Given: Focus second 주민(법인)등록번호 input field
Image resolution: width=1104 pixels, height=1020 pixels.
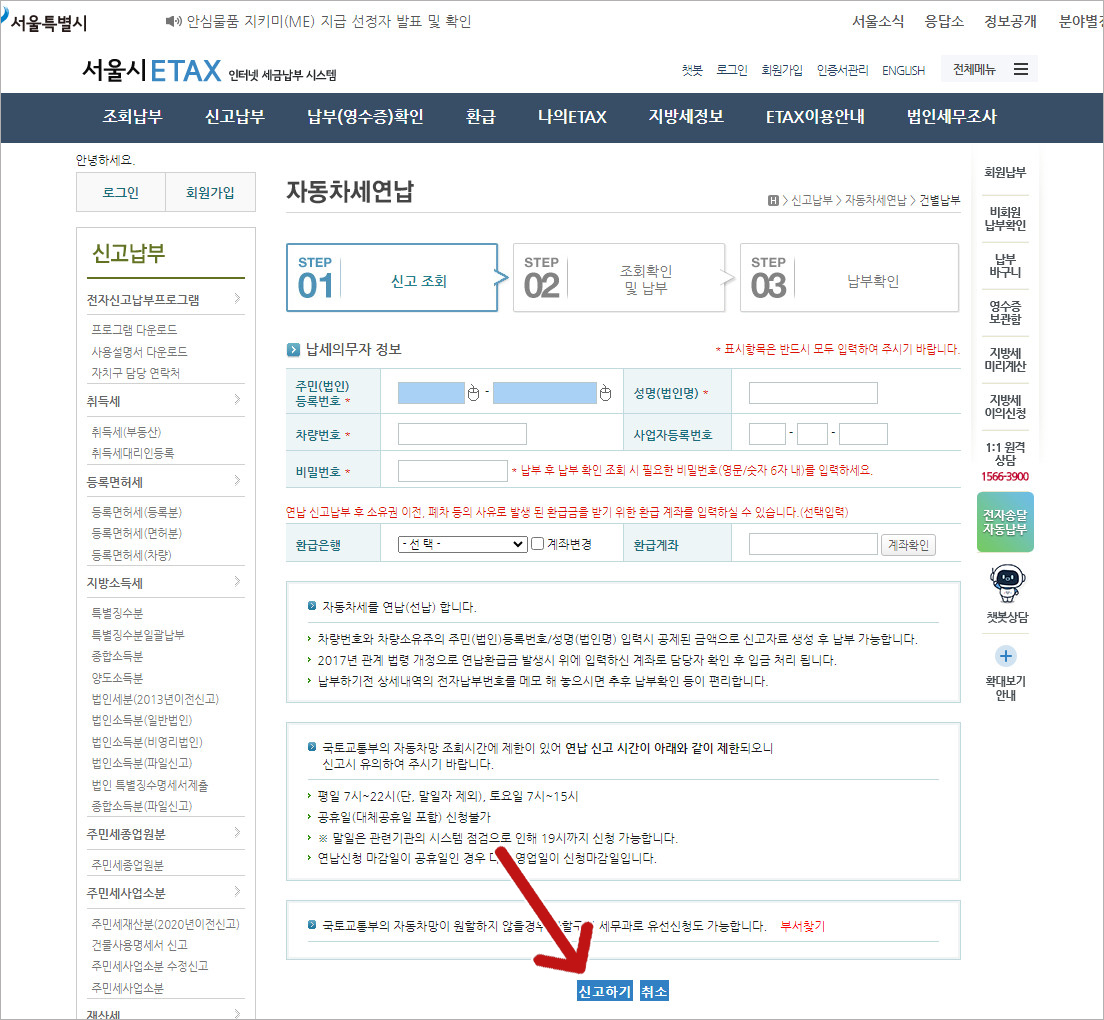Looking at the screenshot, I should pos(544,393).
